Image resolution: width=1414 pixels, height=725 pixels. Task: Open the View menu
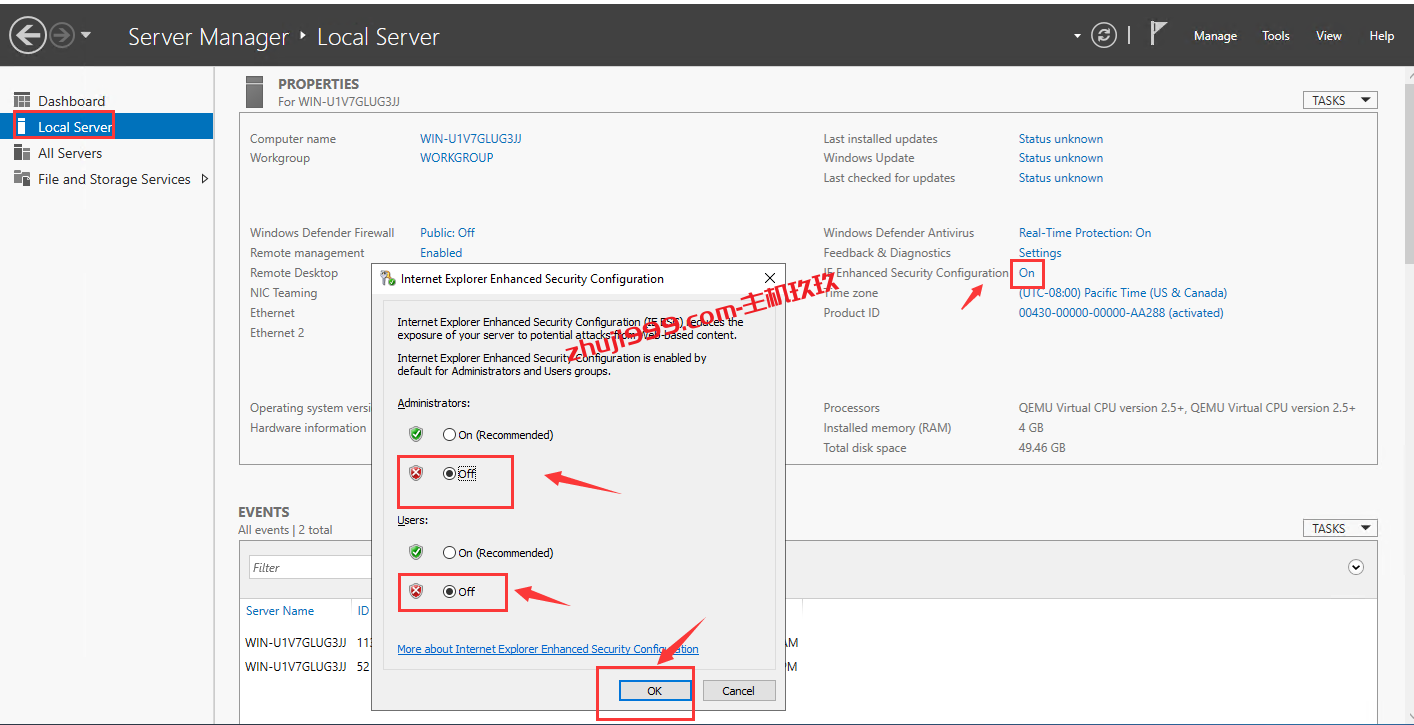1329,36
